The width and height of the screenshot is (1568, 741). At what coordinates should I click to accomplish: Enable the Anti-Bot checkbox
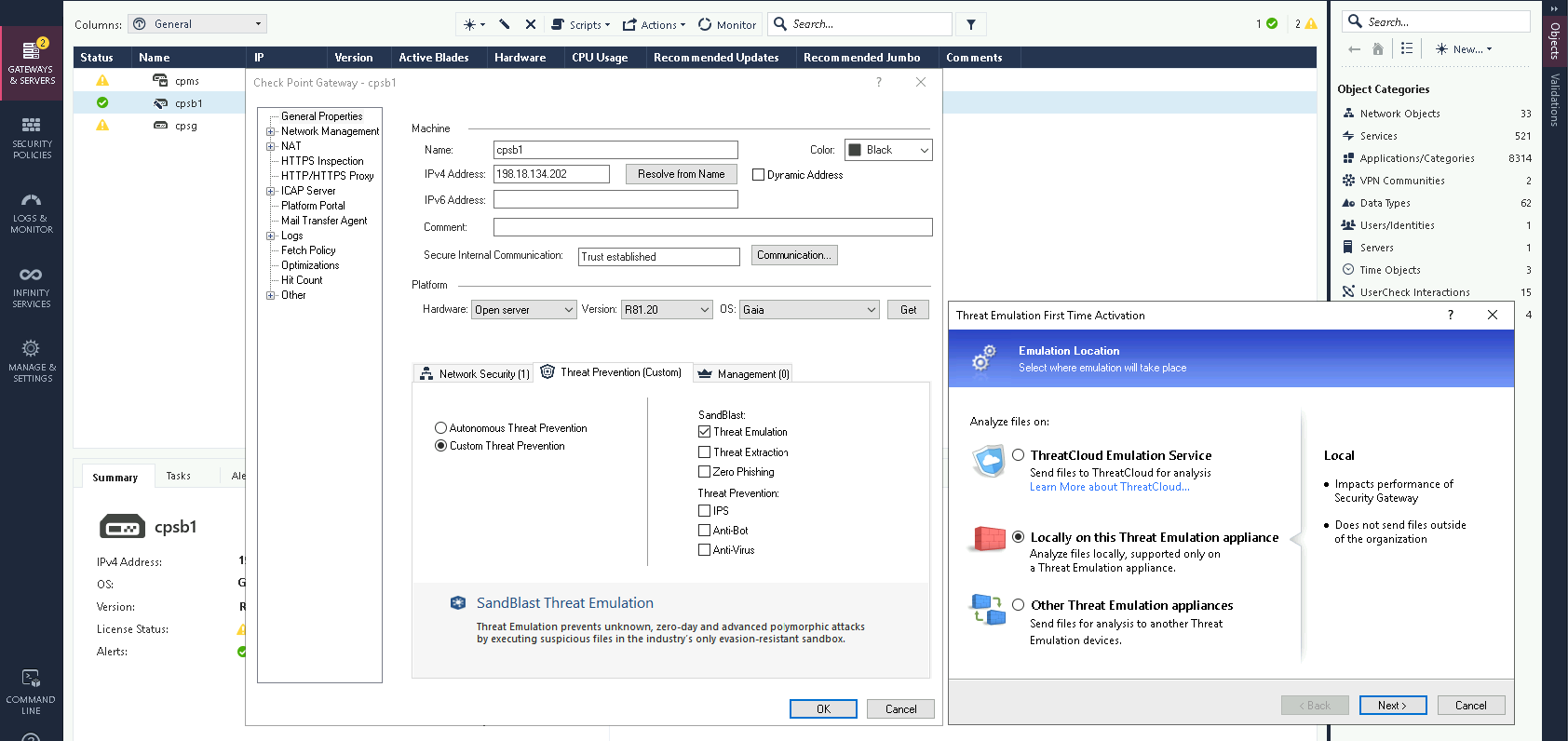705,531
